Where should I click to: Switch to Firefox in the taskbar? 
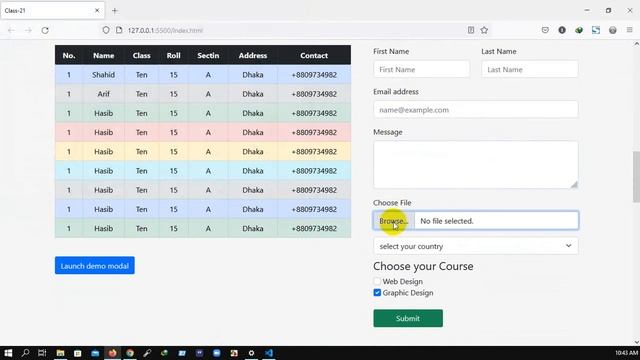click(x=112, y=353)
